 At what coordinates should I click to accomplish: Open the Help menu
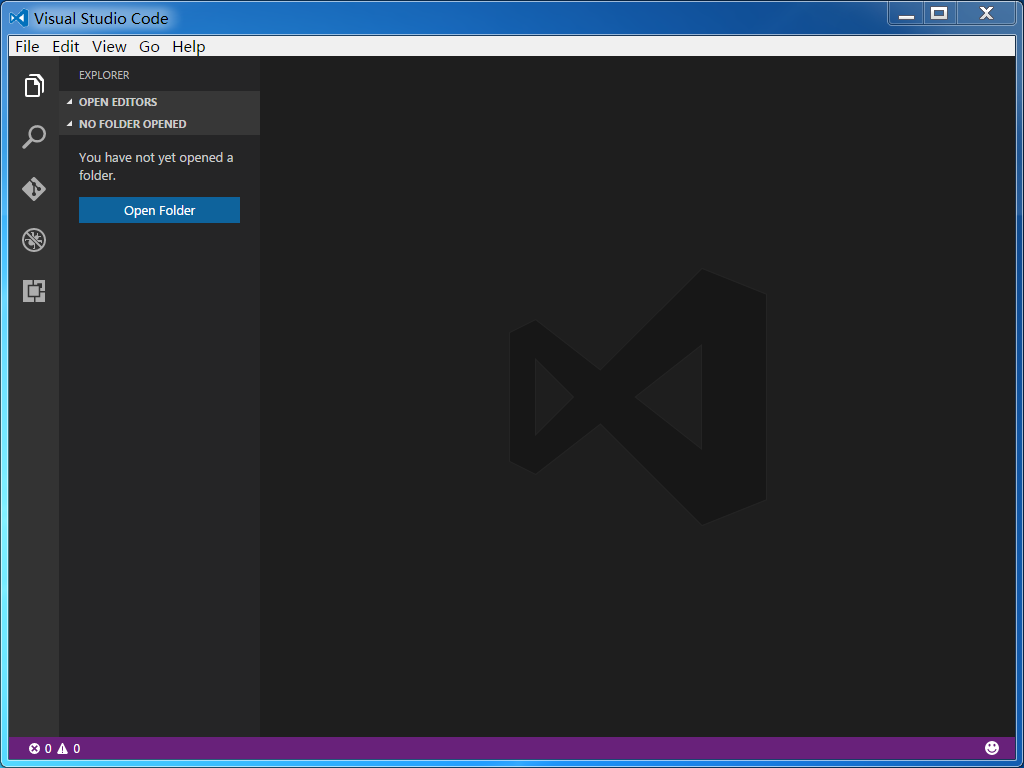coord(188,46)
